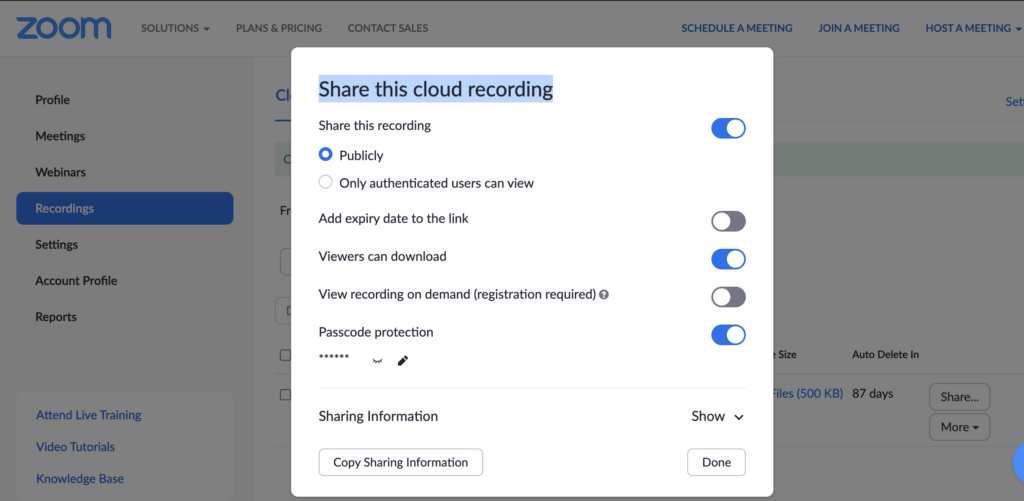Choose Only authenticated users can view
The height and width of the screenshot is (501, 1024).
click(326, 182)
